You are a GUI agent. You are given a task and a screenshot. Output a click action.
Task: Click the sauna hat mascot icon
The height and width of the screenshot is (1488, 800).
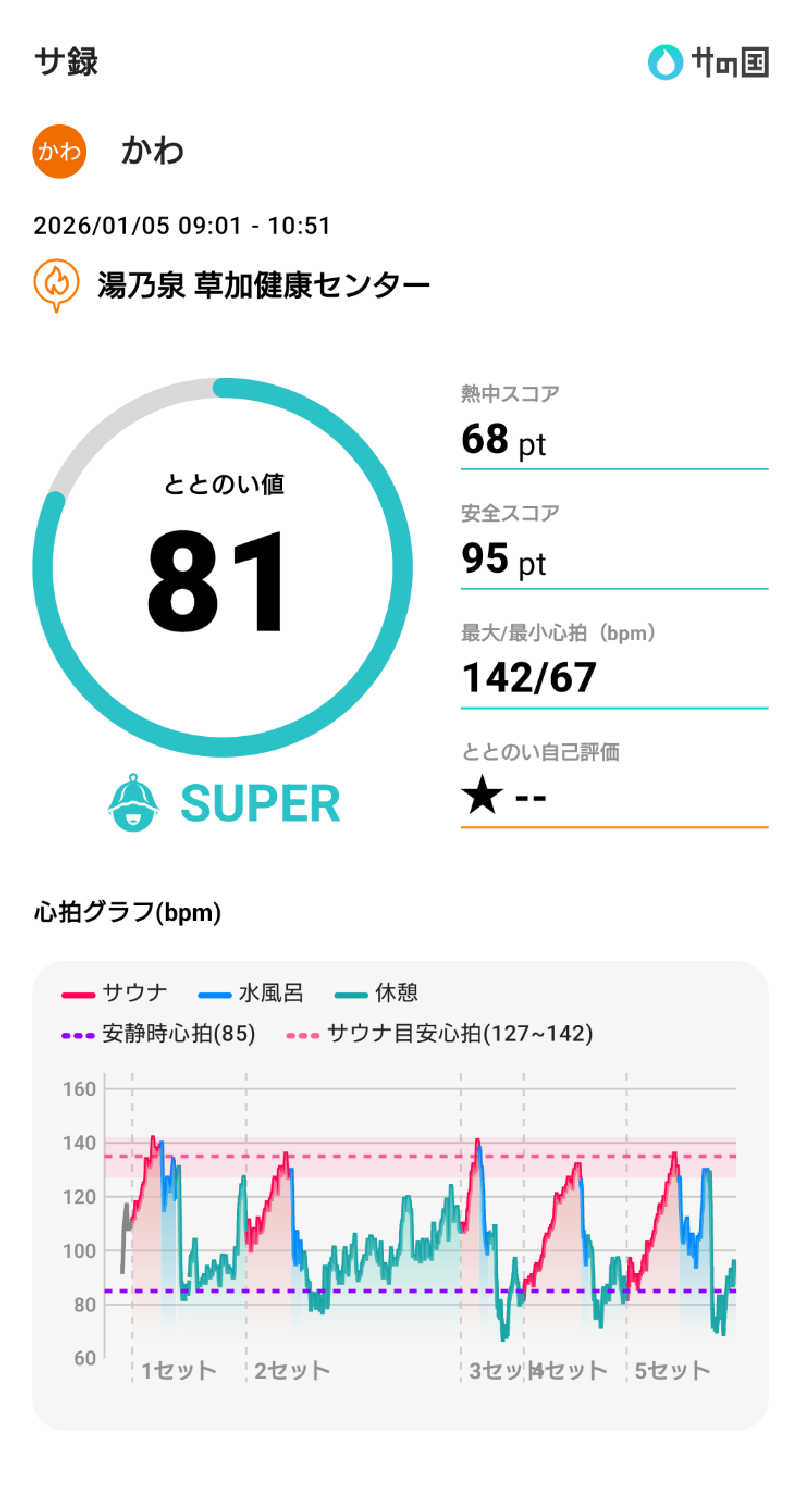133,803
